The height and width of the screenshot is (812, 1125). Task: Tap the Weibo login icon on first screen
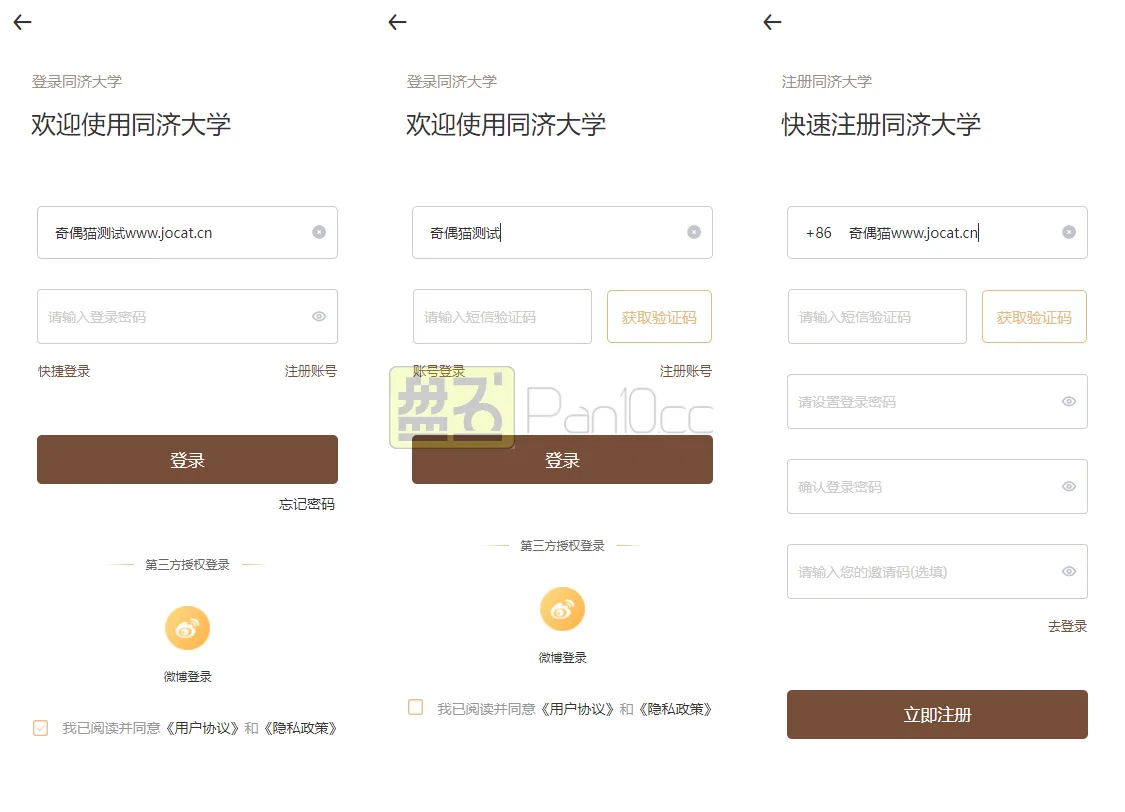(x=187, y=628)
